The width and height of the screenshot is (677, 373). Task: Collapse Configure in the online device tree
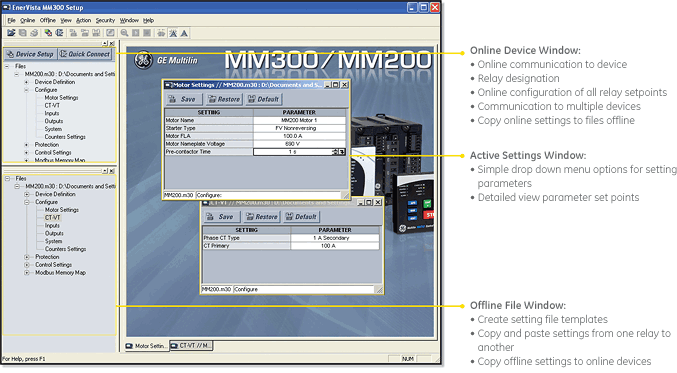(x=27, y=90)
